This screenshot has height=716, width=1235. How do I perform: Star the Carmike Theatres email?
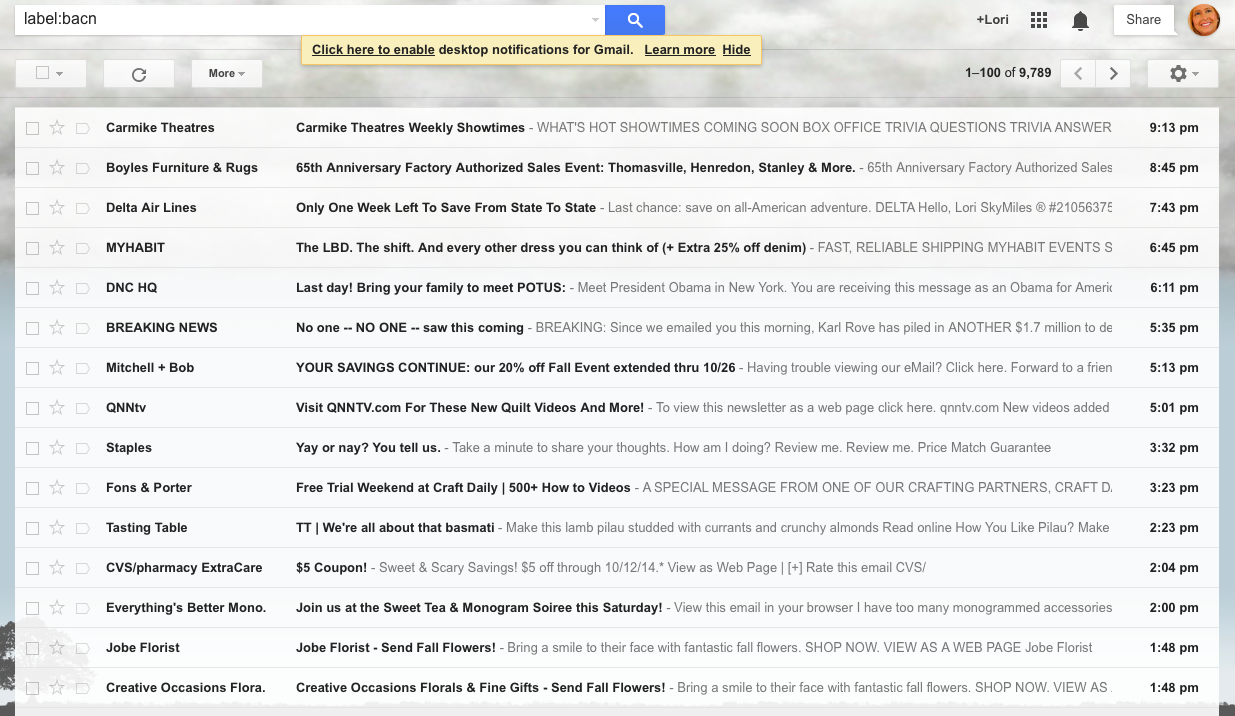click(x=57, y=127)
